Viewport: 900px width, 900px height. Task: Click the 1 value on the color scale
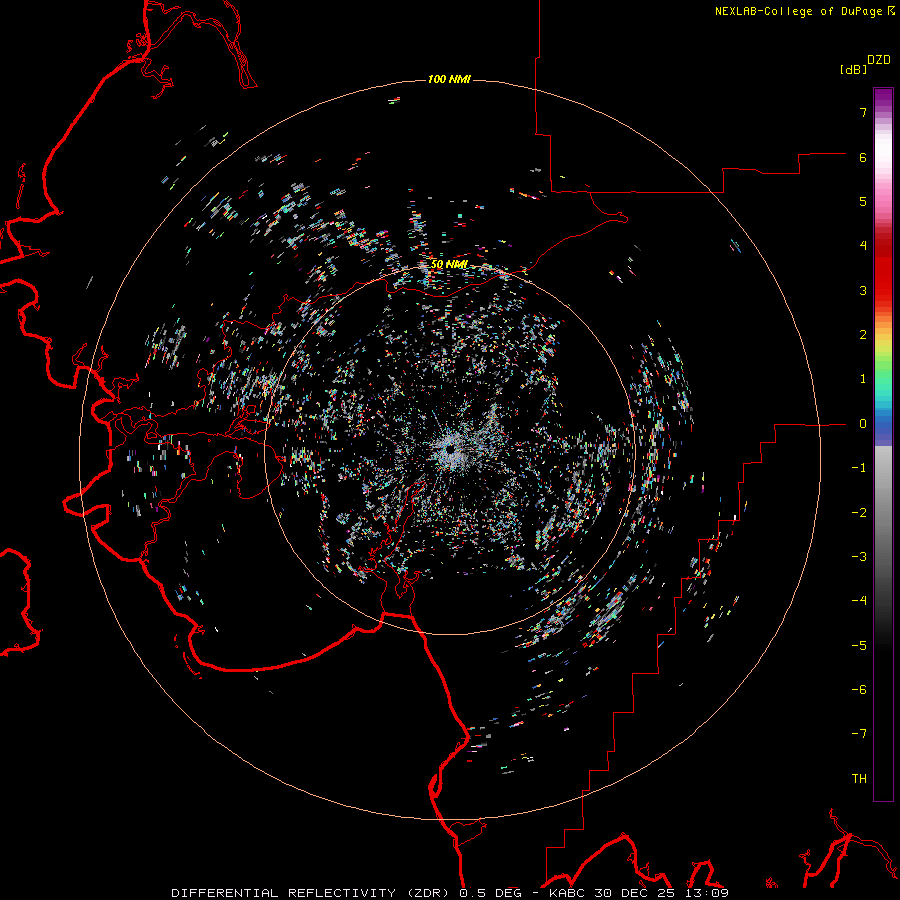(863, 379)
